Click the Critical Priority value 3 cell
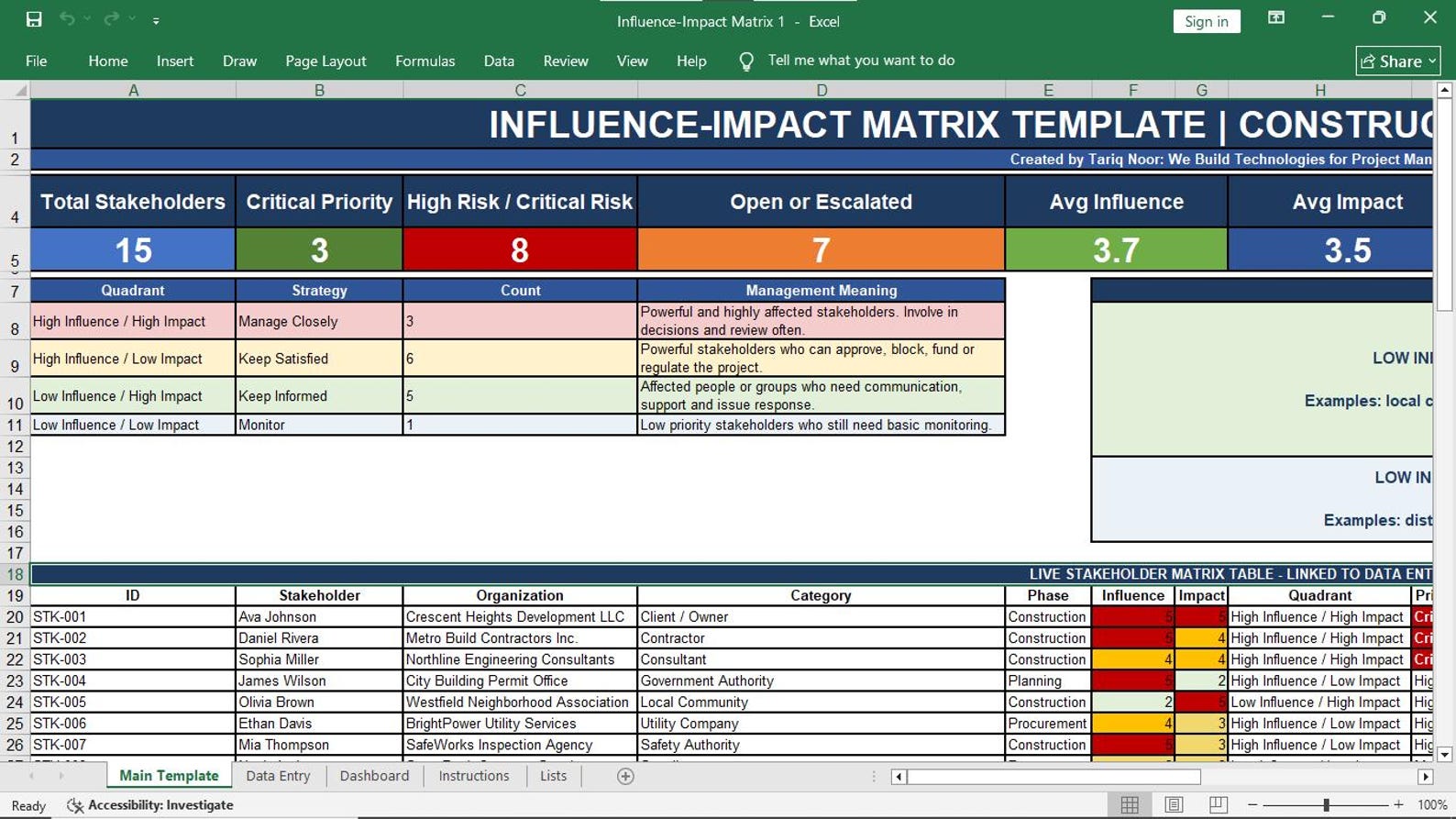This screenshot has height=819, width=1456. [x=319, y=249]
